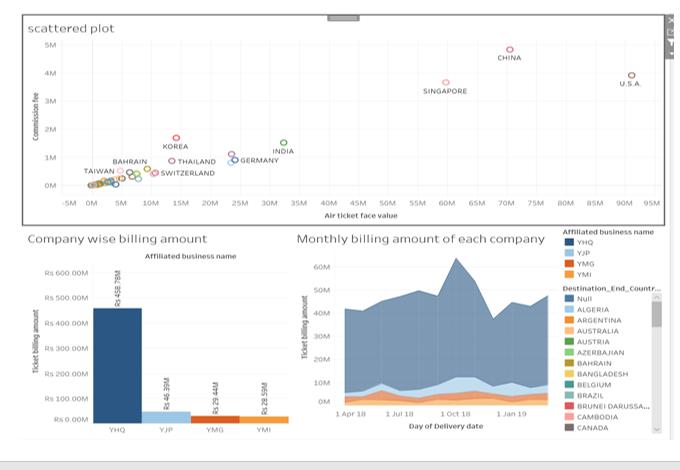Select the CHINA data point circle

pyautogui.click(x=510, y=50)
